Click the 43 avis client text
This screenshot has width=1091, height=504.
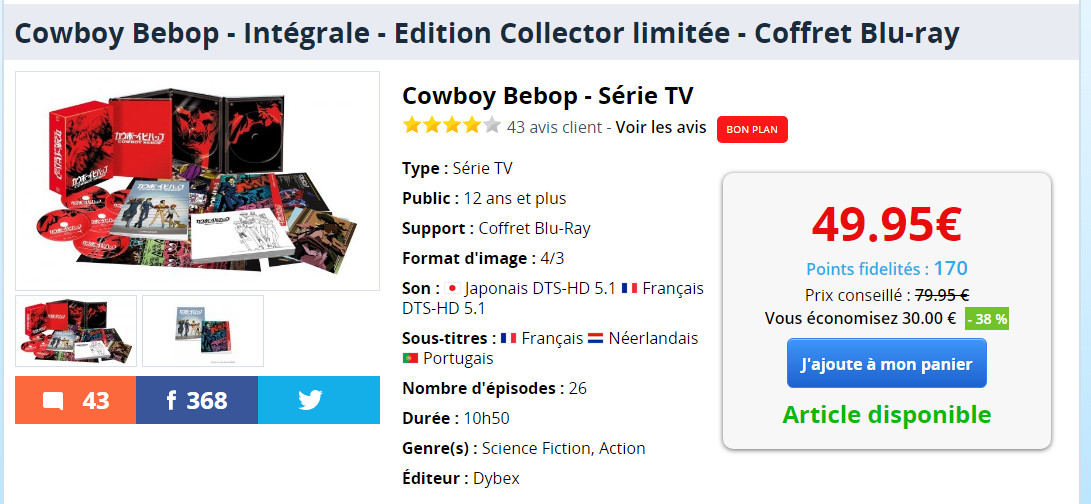click(x=554, y=127)
